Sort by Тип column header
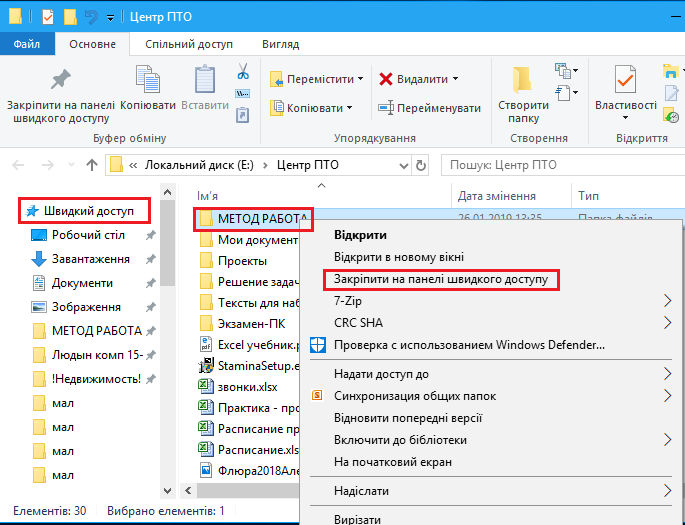 click(x=588, y=196)
